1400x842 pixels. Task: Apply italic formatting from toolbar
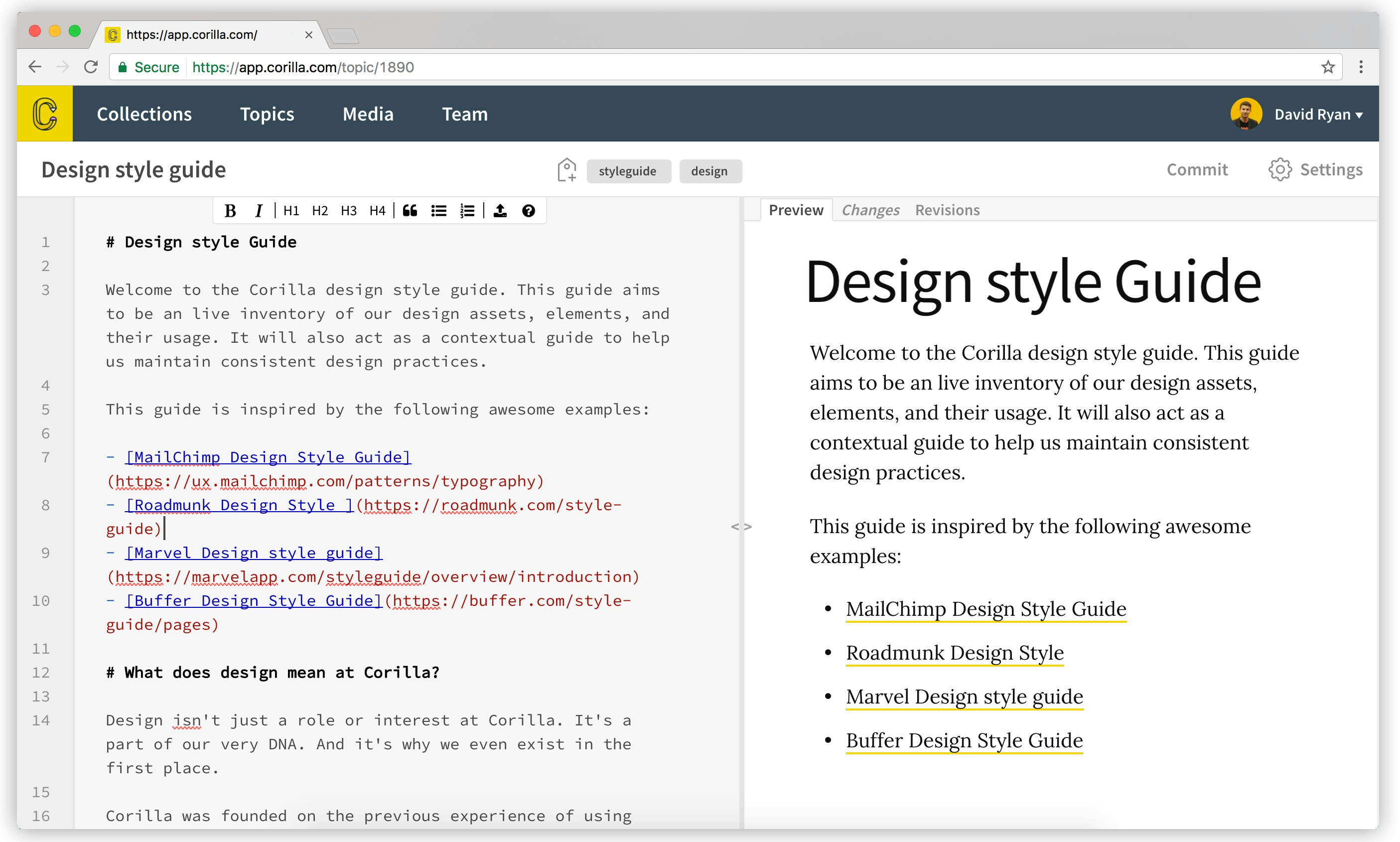(259, 211)
